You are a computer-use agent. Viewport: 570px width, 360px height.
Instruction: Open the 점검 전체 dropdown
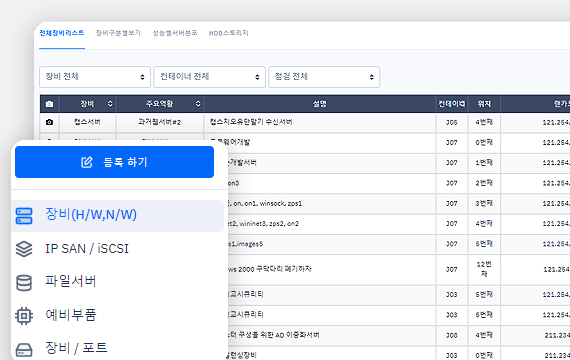(x=324, y=77)
